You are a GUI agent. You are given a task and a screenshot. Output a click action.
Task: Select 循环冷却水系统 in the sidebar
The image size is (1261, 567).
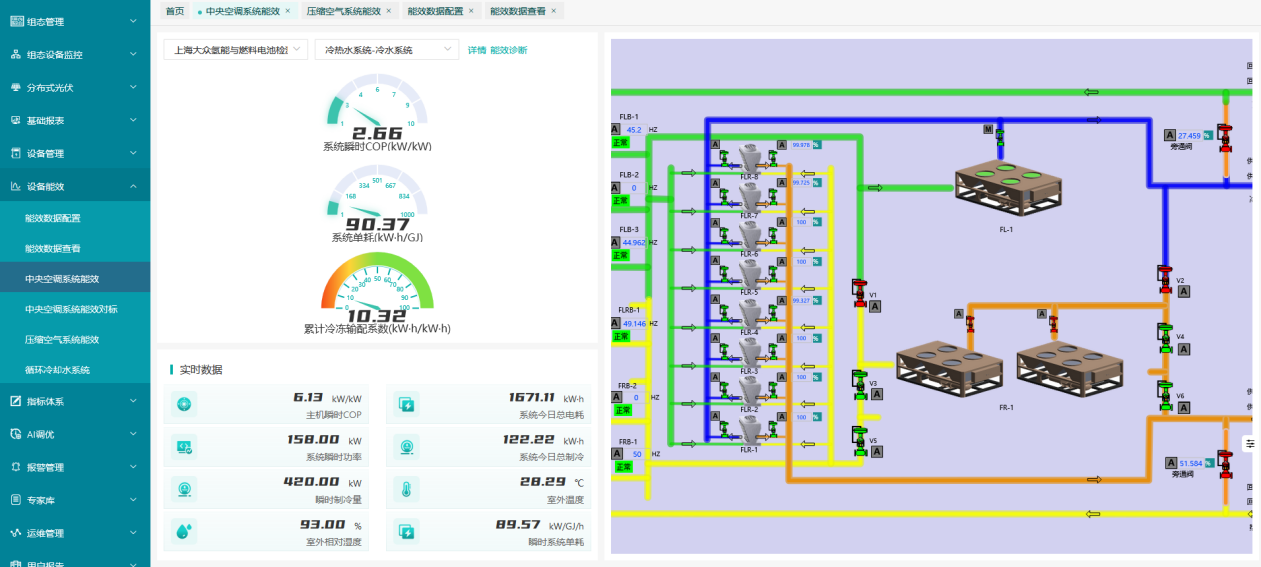click(x=58, y=370)
